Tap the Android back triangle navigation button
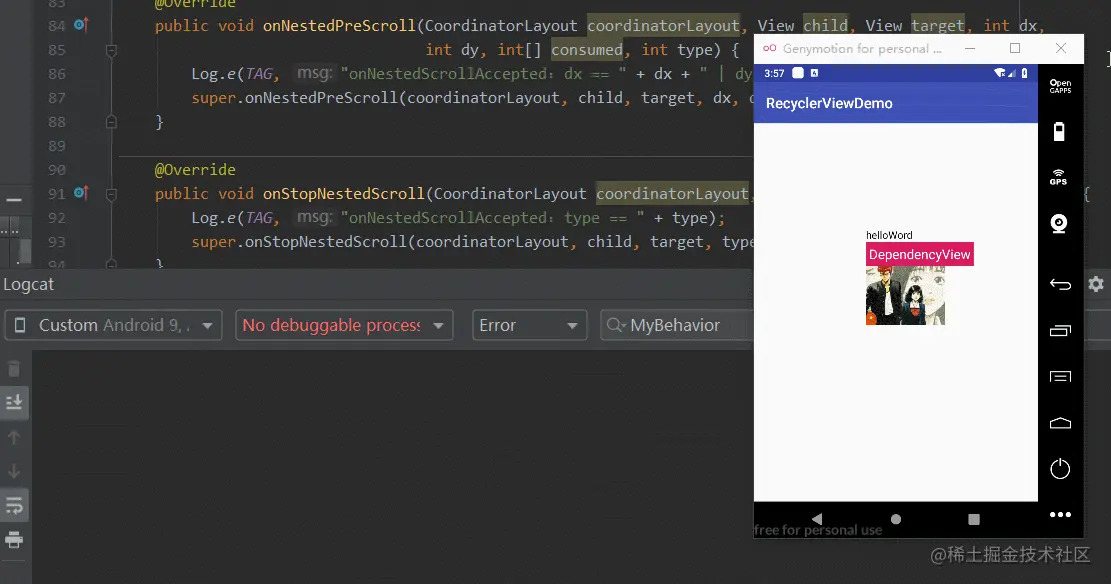This screenshot has height=584, width=1111. tap(817, 519)
